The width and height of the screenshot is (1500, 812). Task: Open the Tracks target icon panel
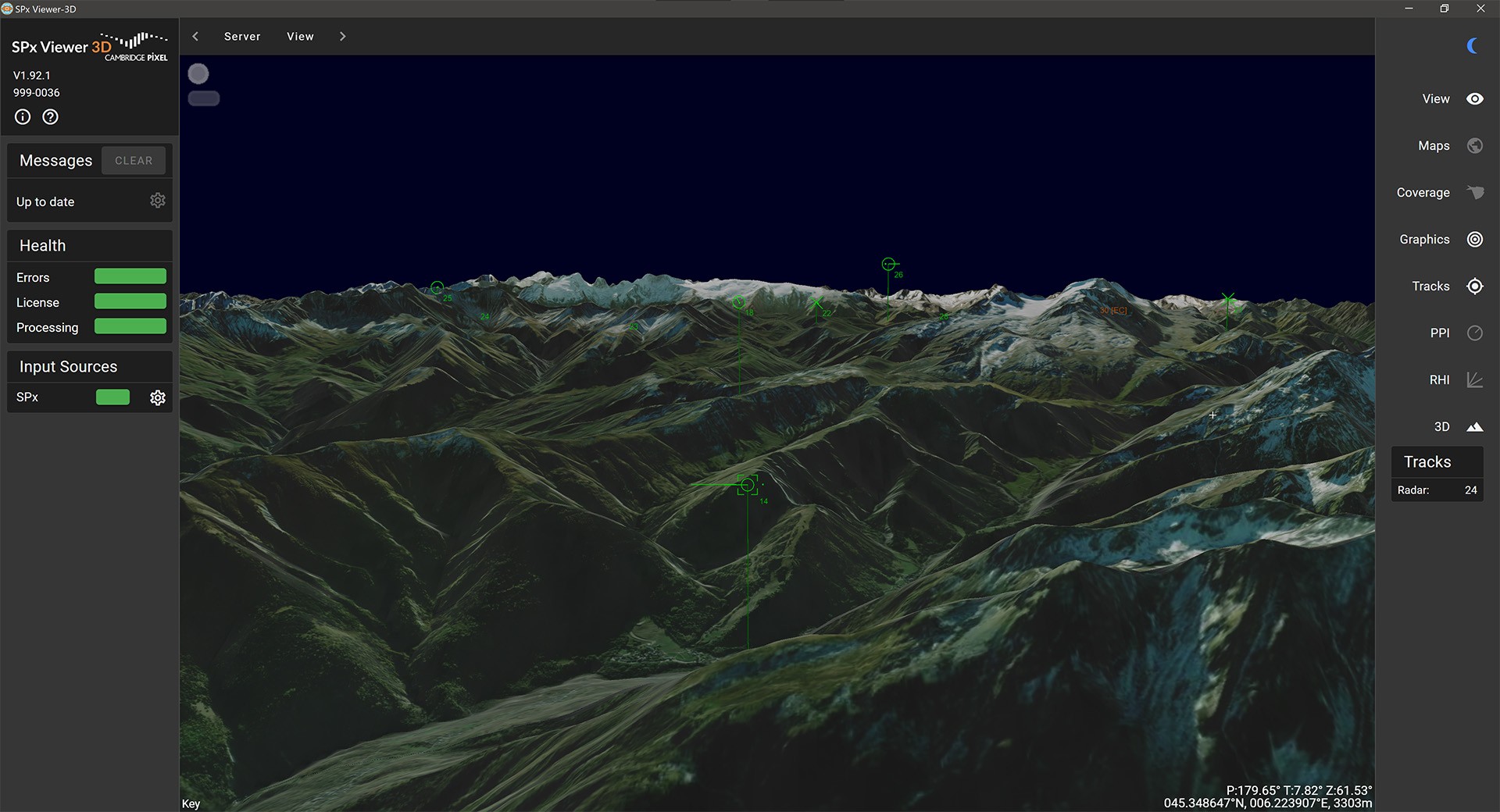click(1474, 287)
